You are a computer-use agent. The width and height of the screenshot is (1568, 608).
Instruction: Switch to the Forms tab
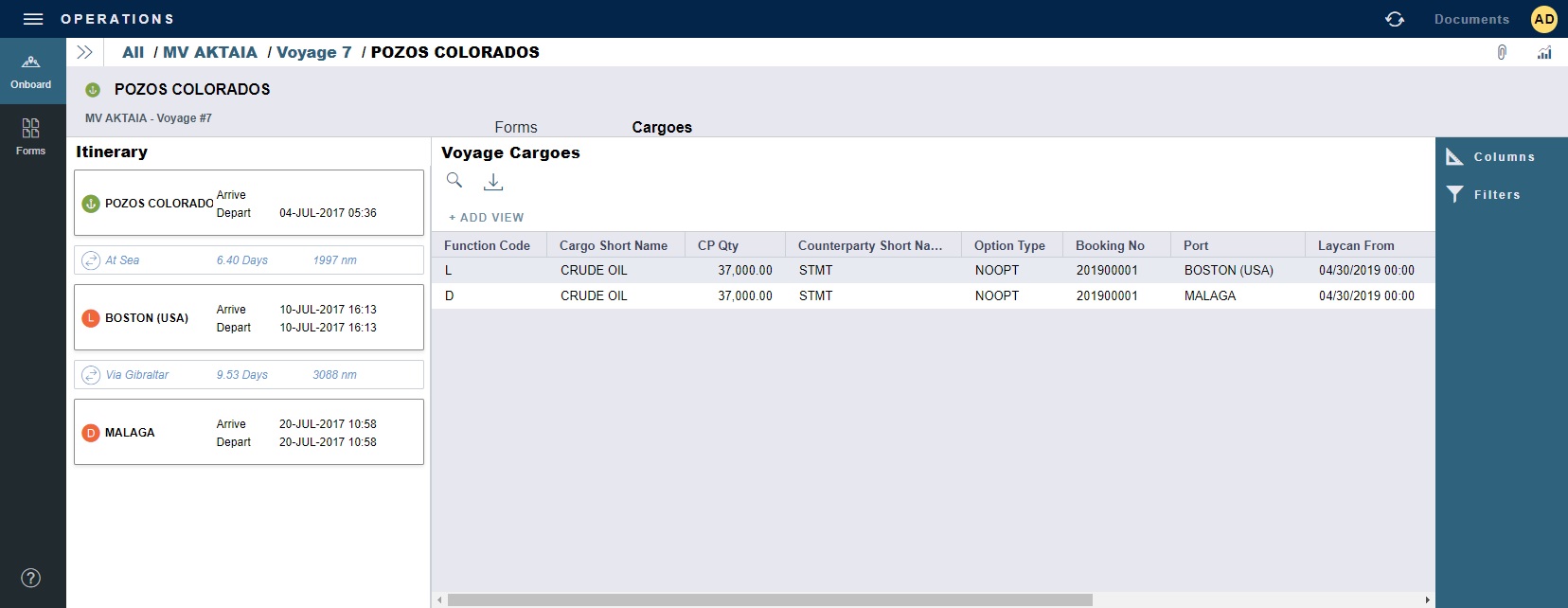point(516,127)
